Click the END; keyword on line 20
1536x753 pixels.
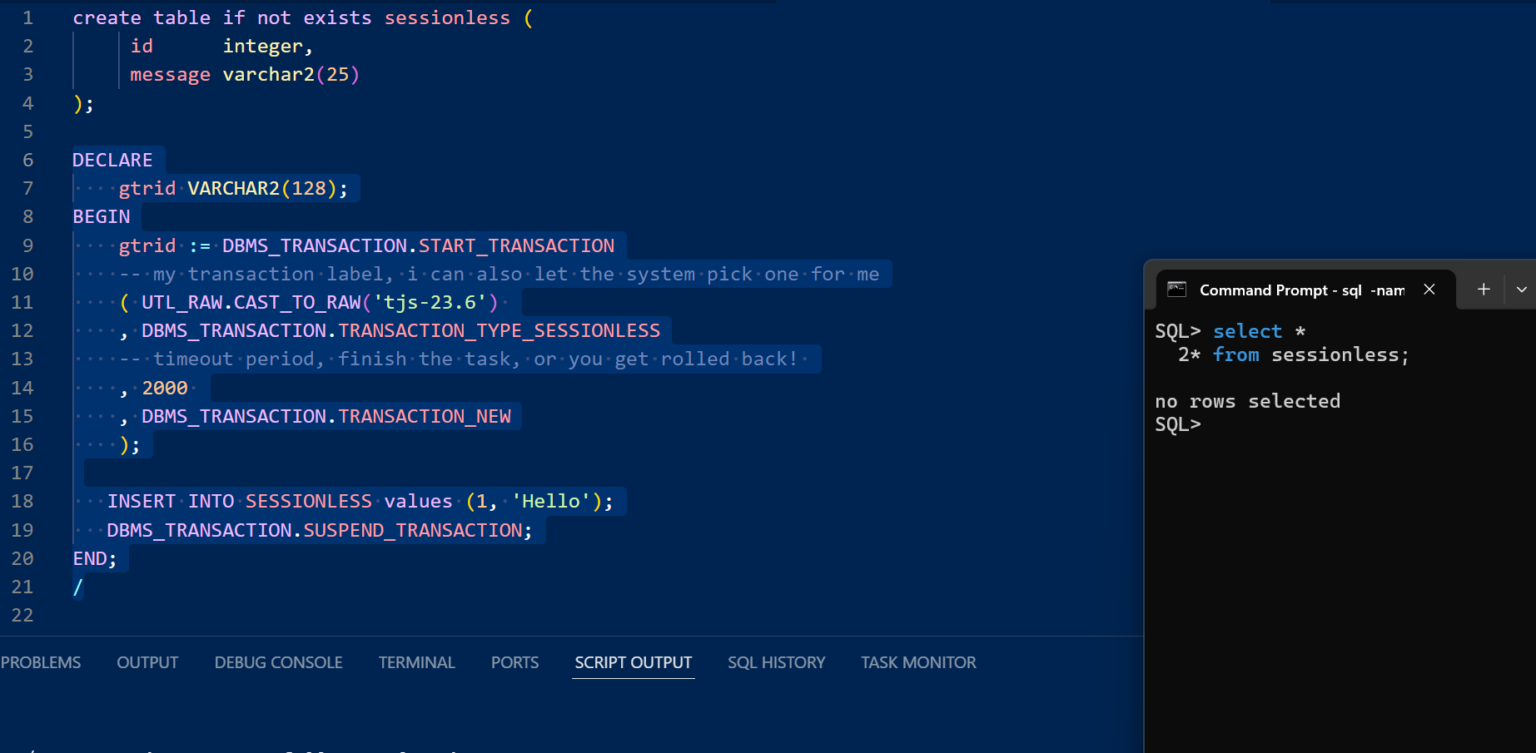point(95,558)
